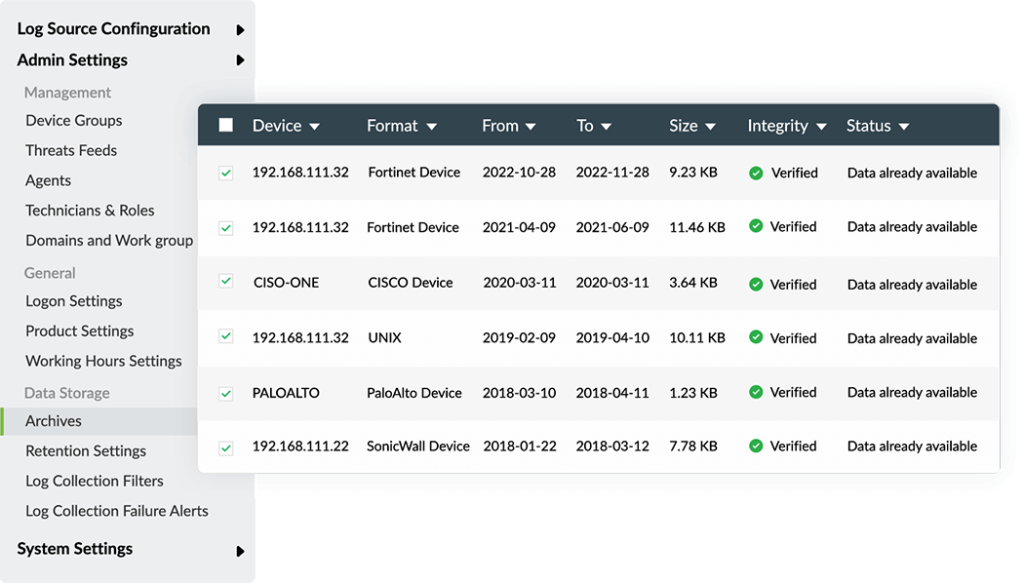Click the green Verified checkmark for PALOALTO

point(756,392)
